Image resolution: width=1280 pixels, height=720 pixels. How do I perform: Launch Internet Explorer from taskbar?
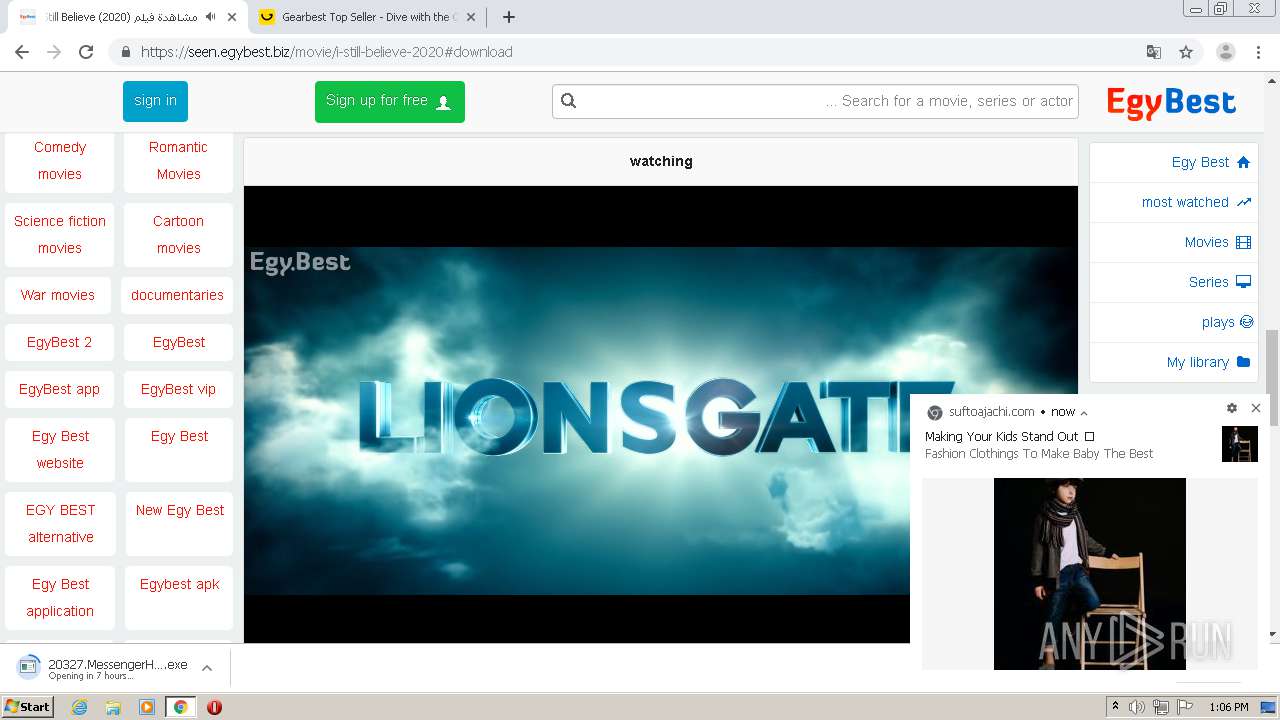point(79,707)
